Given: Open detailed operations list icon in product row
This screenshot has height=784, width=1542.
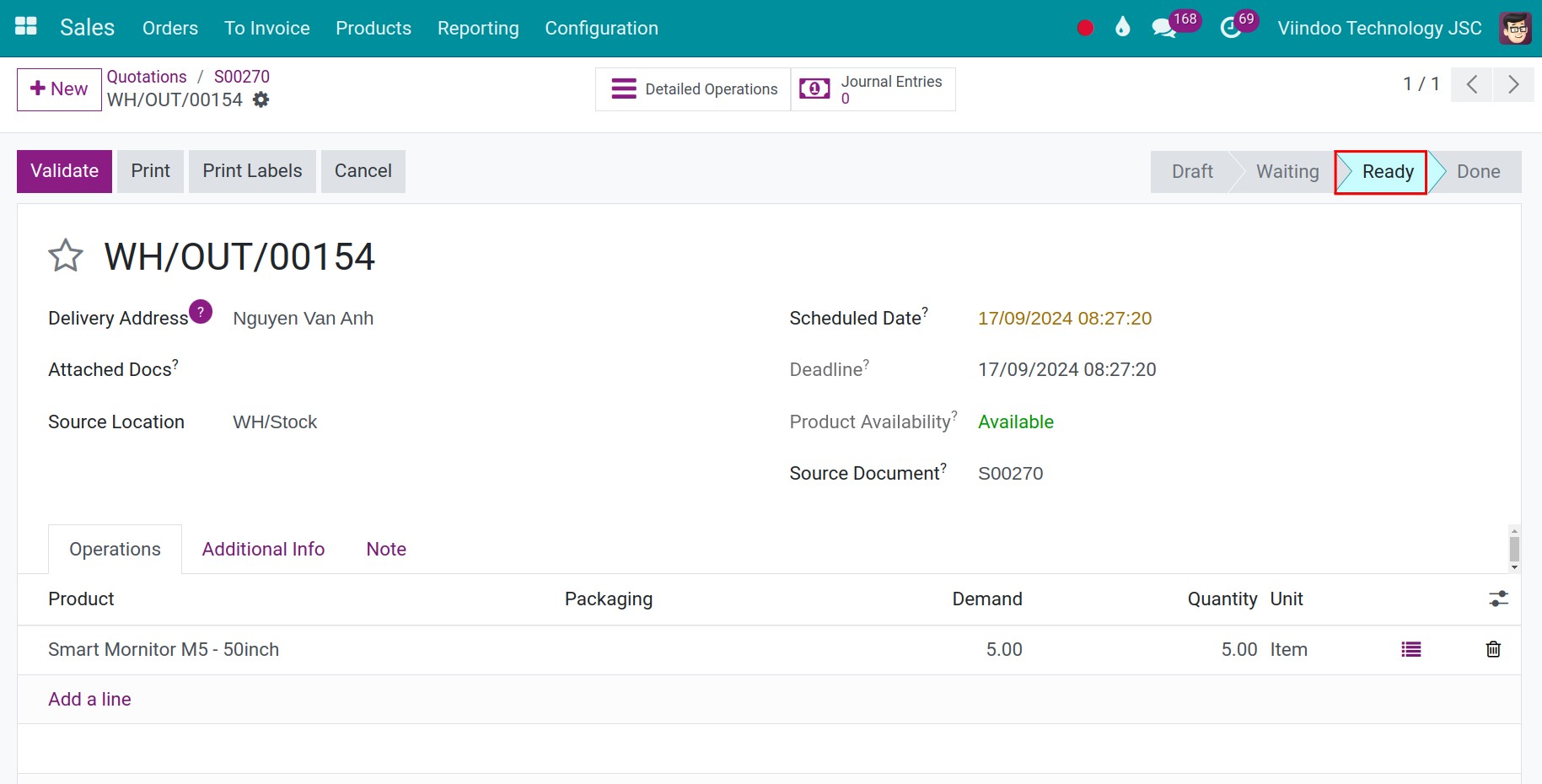Looking at the screenshot, I should 1410,649.
